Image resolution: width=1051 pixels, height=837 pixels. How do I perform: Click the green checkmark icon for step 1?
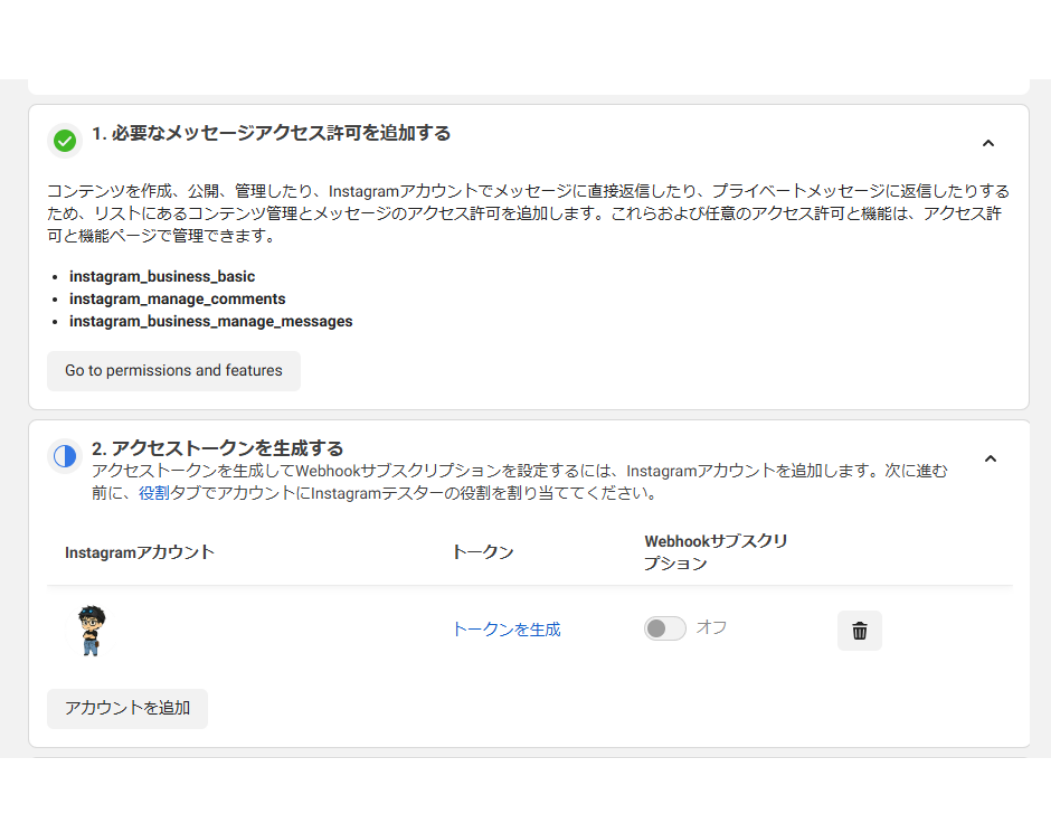pos(65,141)
